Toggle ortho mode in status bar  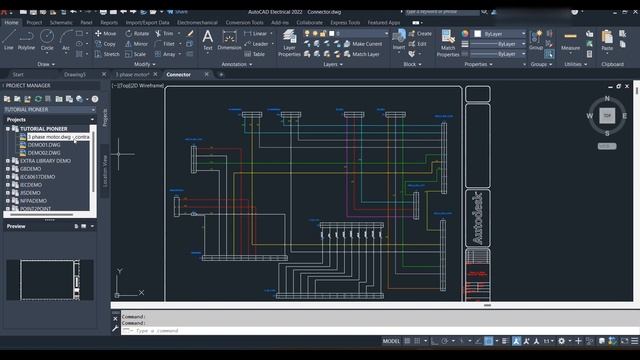tap(435, 341)
